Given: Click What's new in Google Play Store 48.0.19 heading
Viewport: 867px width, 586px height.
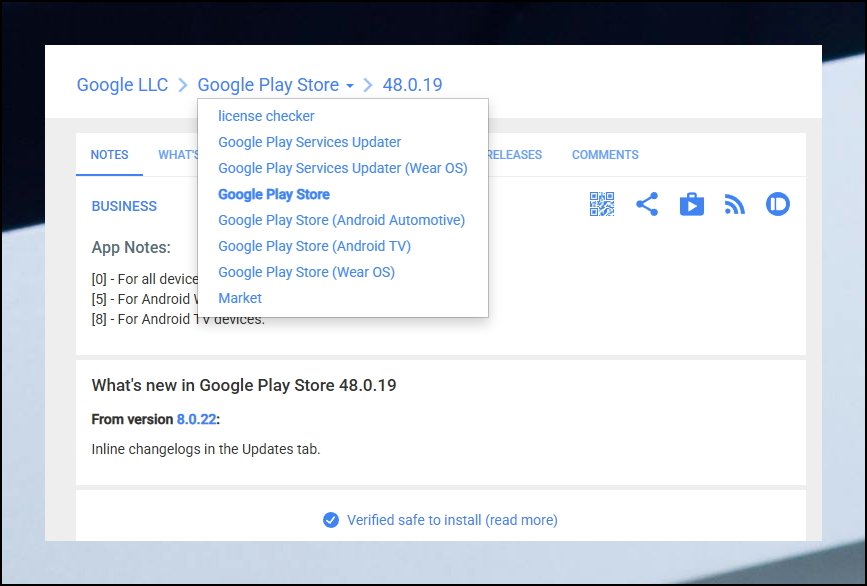Looking at the screenshot, I should pos(244,385).
